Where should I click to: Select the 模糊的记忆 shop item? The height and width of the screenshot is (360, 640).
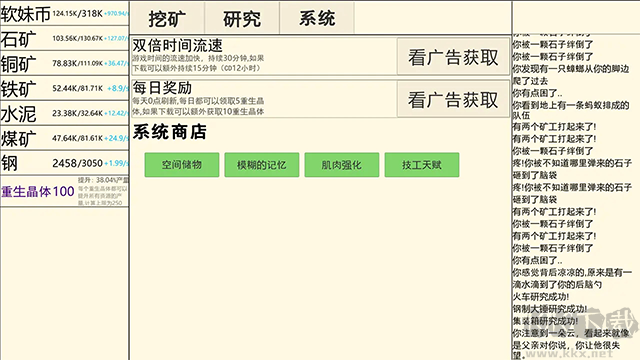point(262,165)
